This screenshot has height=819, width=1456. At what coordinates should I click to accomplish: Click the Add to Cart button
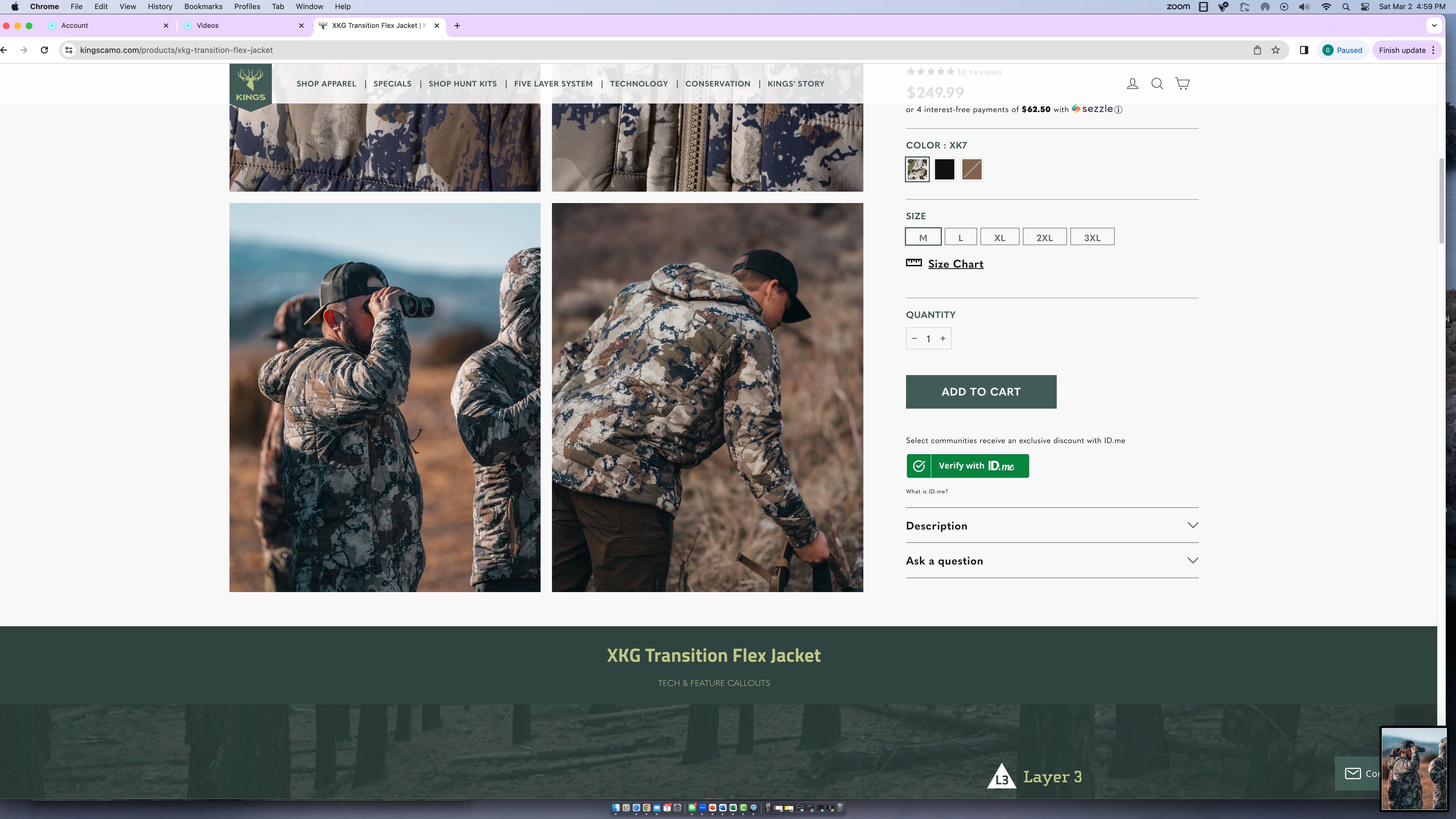coord(981,392)
